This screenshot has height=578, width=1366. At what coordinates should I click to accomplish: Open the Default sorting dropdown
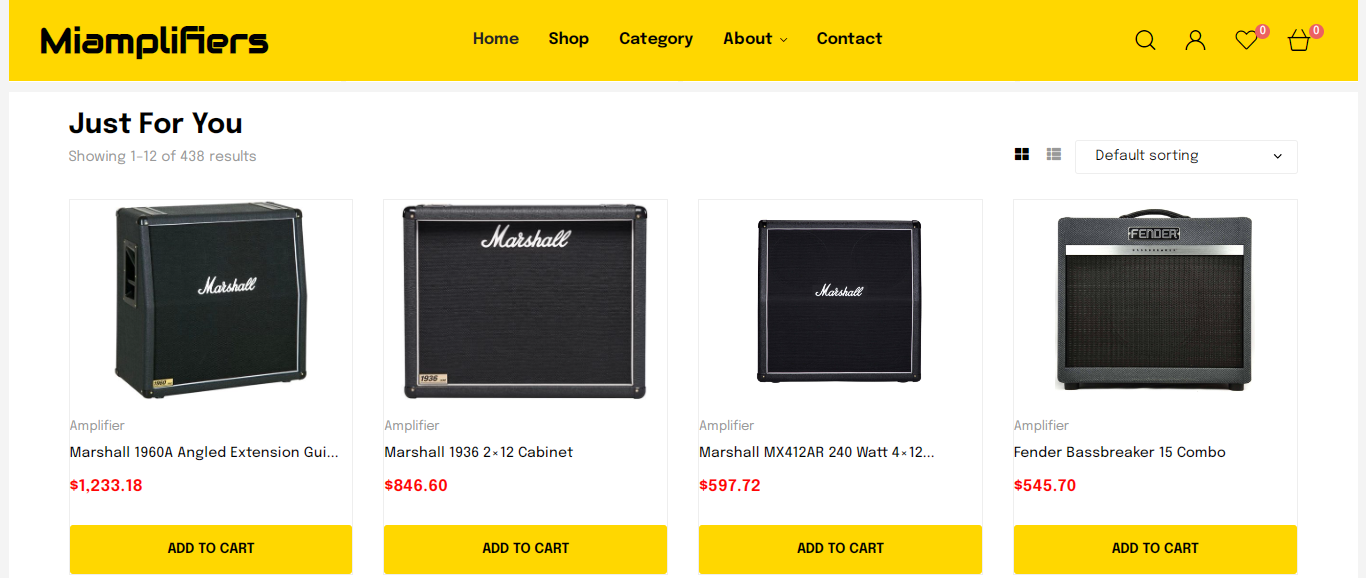tap(1186, 156)
